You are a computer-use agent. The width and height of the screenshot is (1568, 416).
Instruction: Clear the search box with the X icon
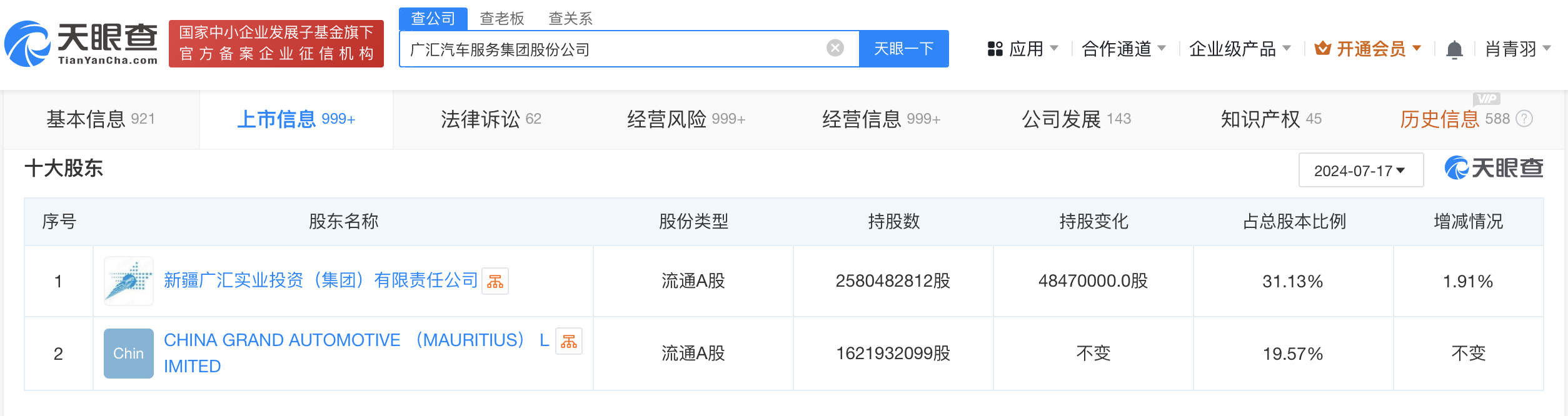click(835, 48)
